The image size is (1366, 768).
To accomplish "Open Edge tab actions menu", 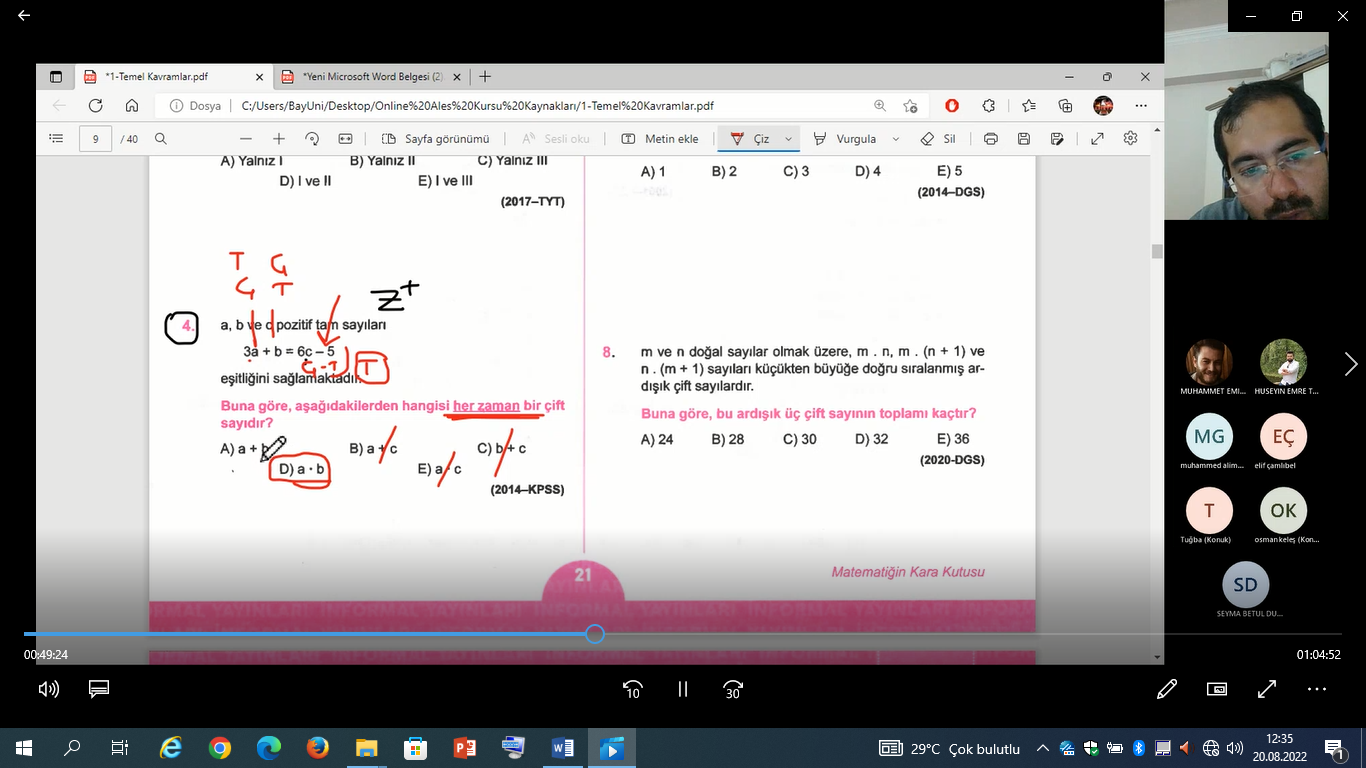I will pos(56,77).
